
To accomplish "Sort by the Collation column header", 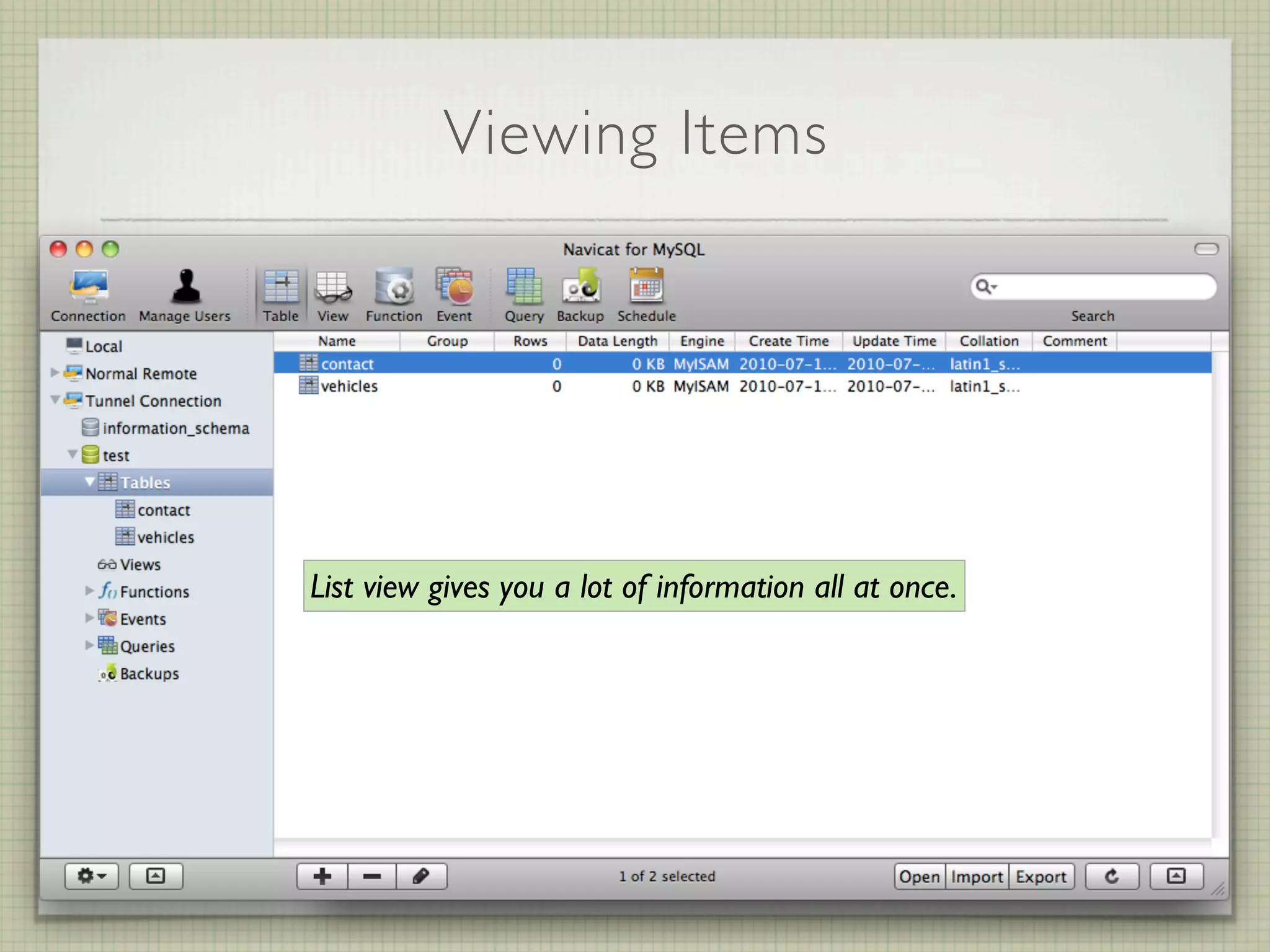I will click(989, 341).
